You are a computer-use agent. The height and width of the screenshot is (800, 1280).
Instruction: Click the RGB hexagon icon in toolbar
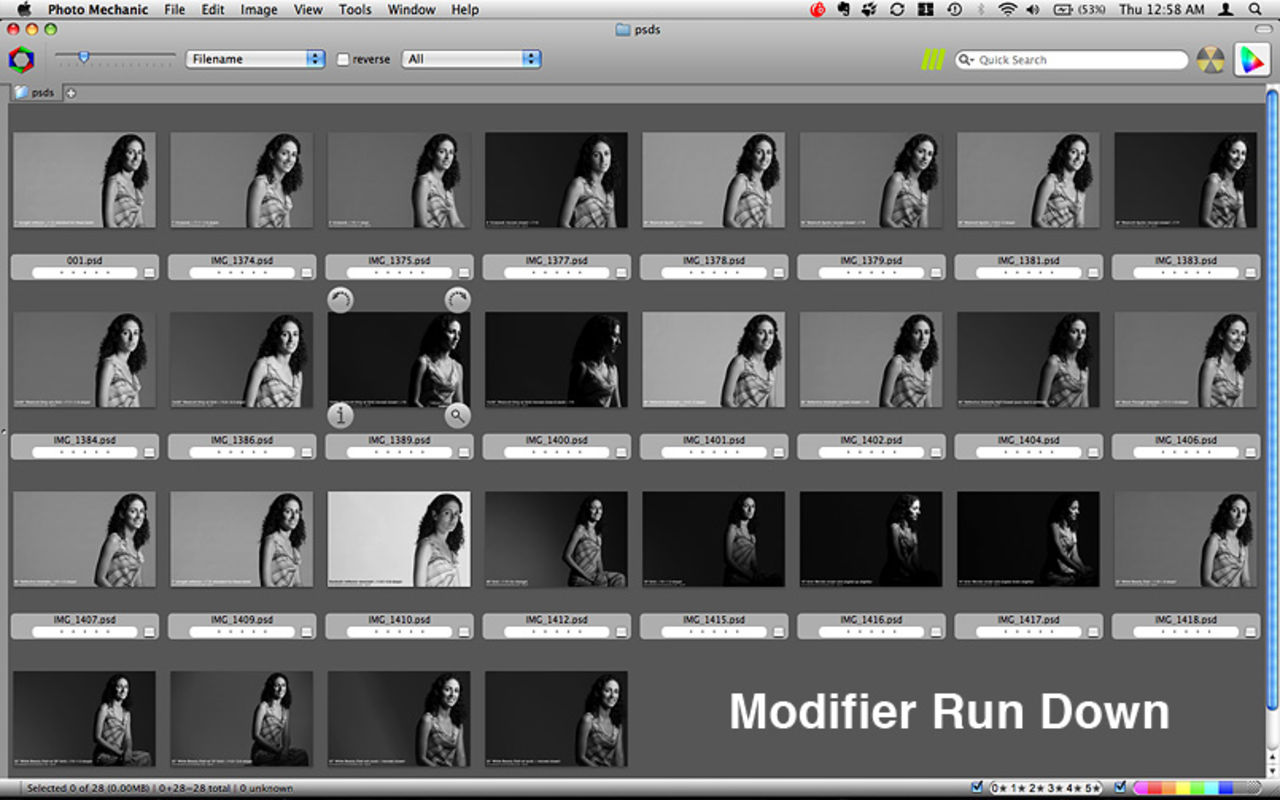21,60
